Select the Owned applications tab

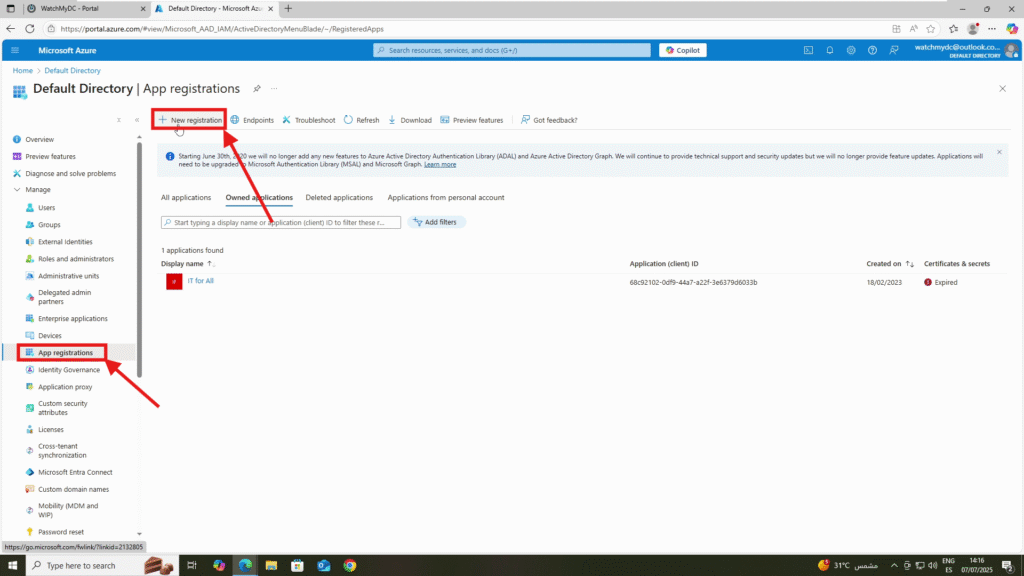point(259,197)
